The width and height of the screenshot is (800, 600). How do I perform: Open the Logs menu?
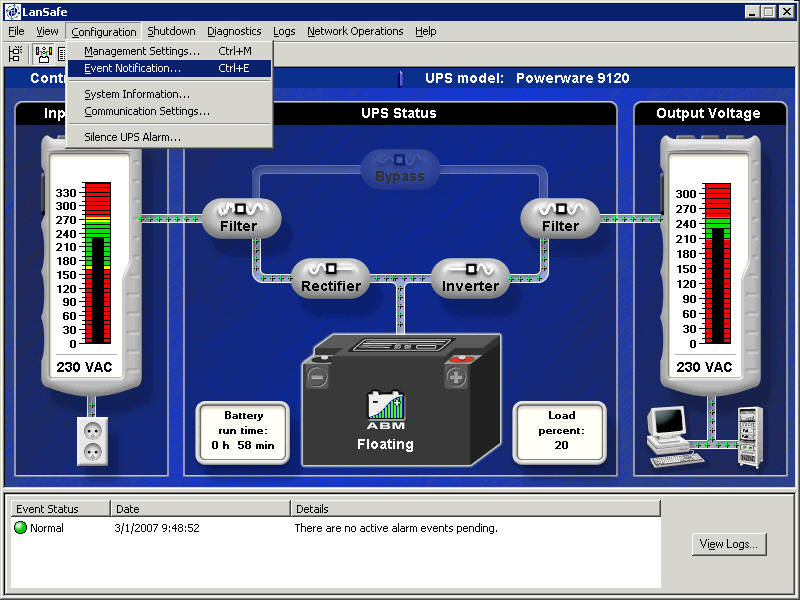(284, 31)
